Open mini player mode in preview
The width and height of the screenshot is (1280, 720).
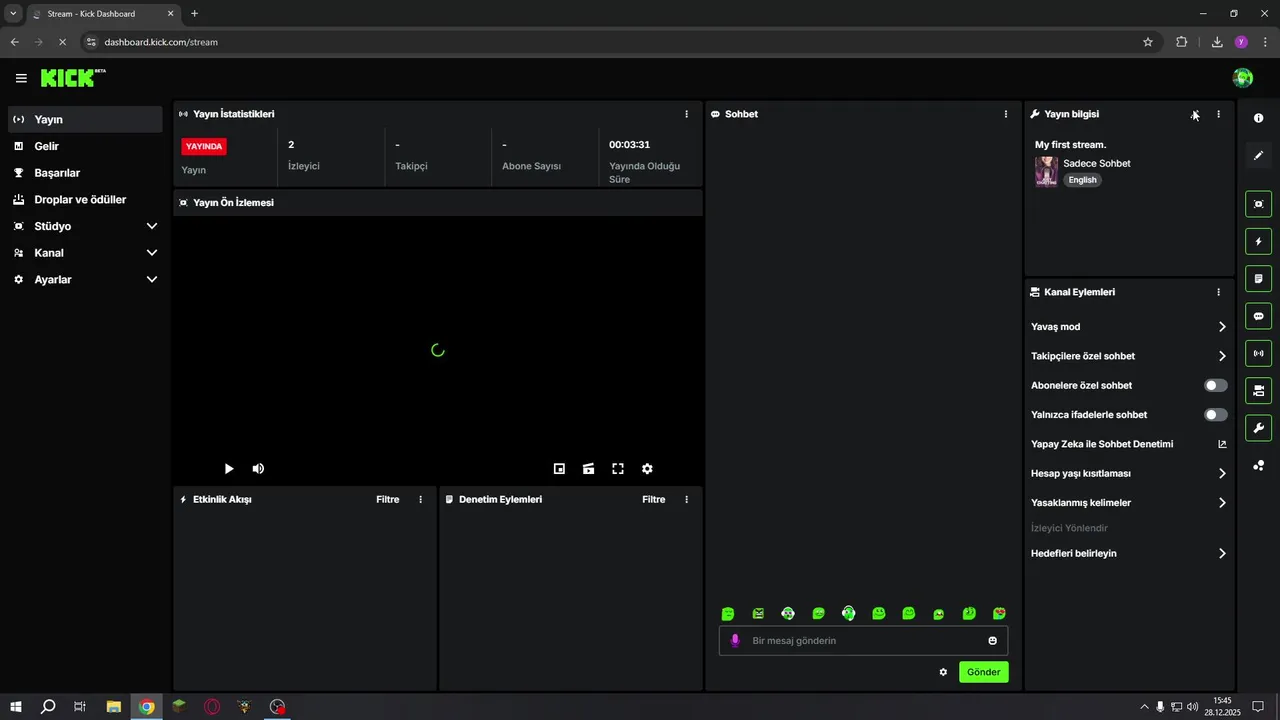[559, 468]
